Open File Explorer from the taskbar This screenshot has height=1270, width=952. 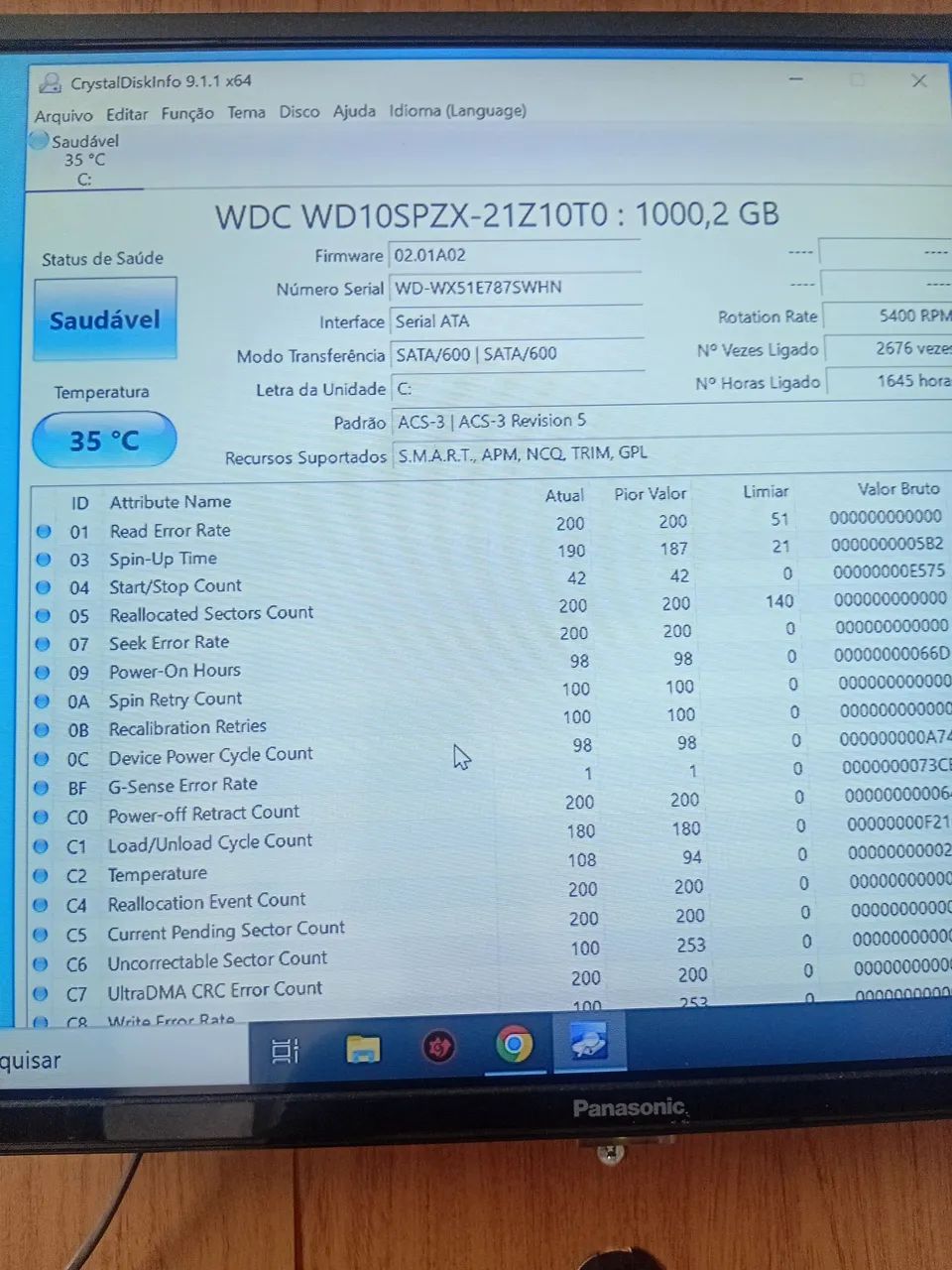[x=363, y=1049]
